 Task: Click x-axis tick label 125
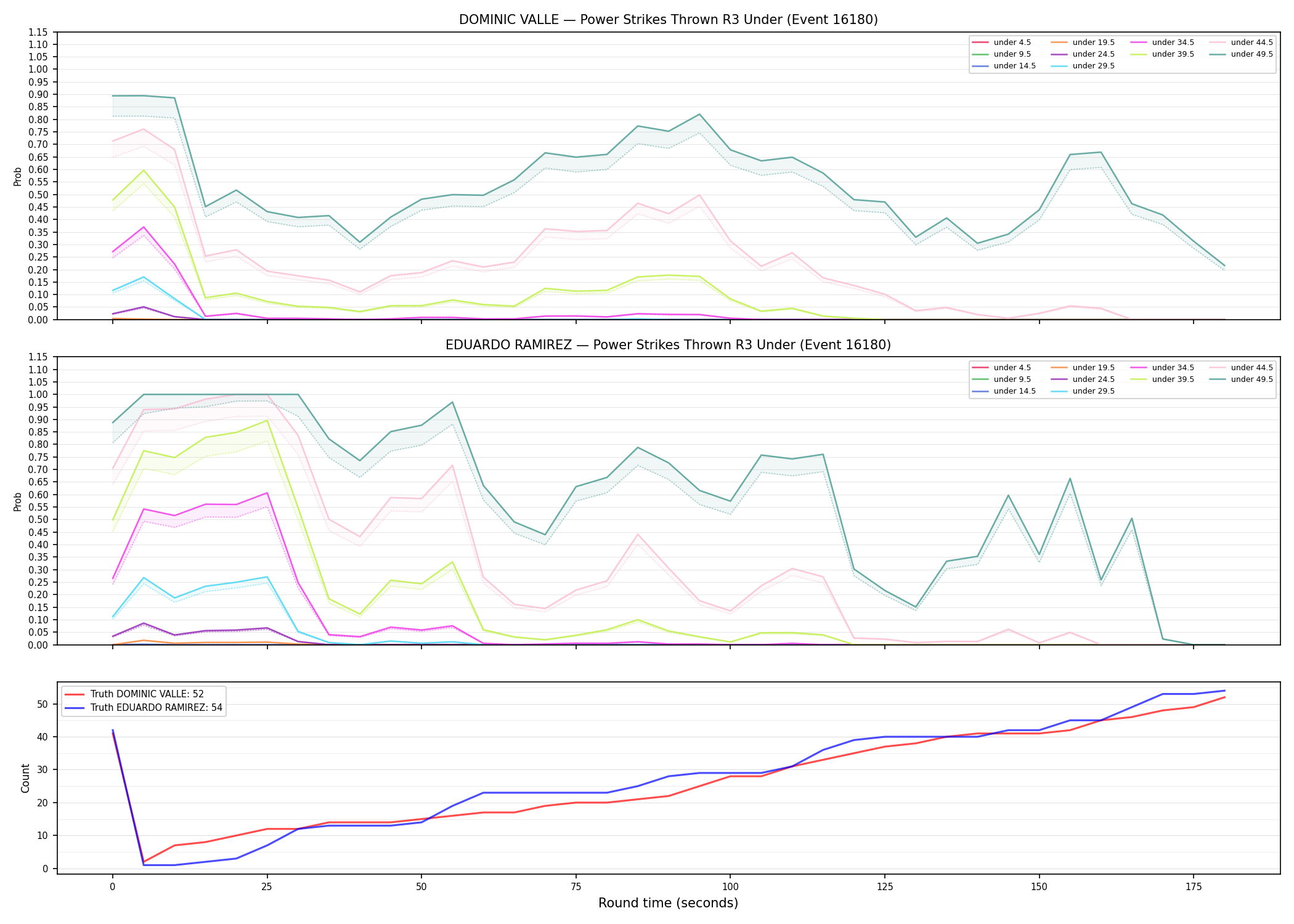885,887
